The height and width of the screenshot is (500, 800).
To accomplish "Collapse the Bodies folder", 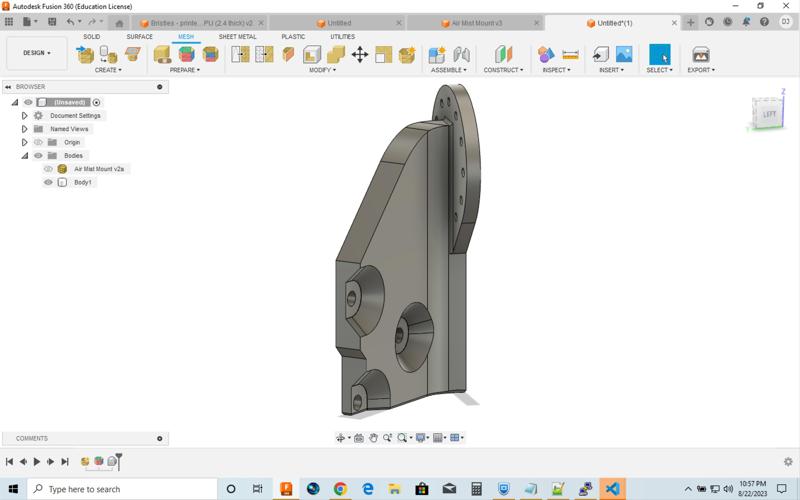I will (x=25, y=156).
